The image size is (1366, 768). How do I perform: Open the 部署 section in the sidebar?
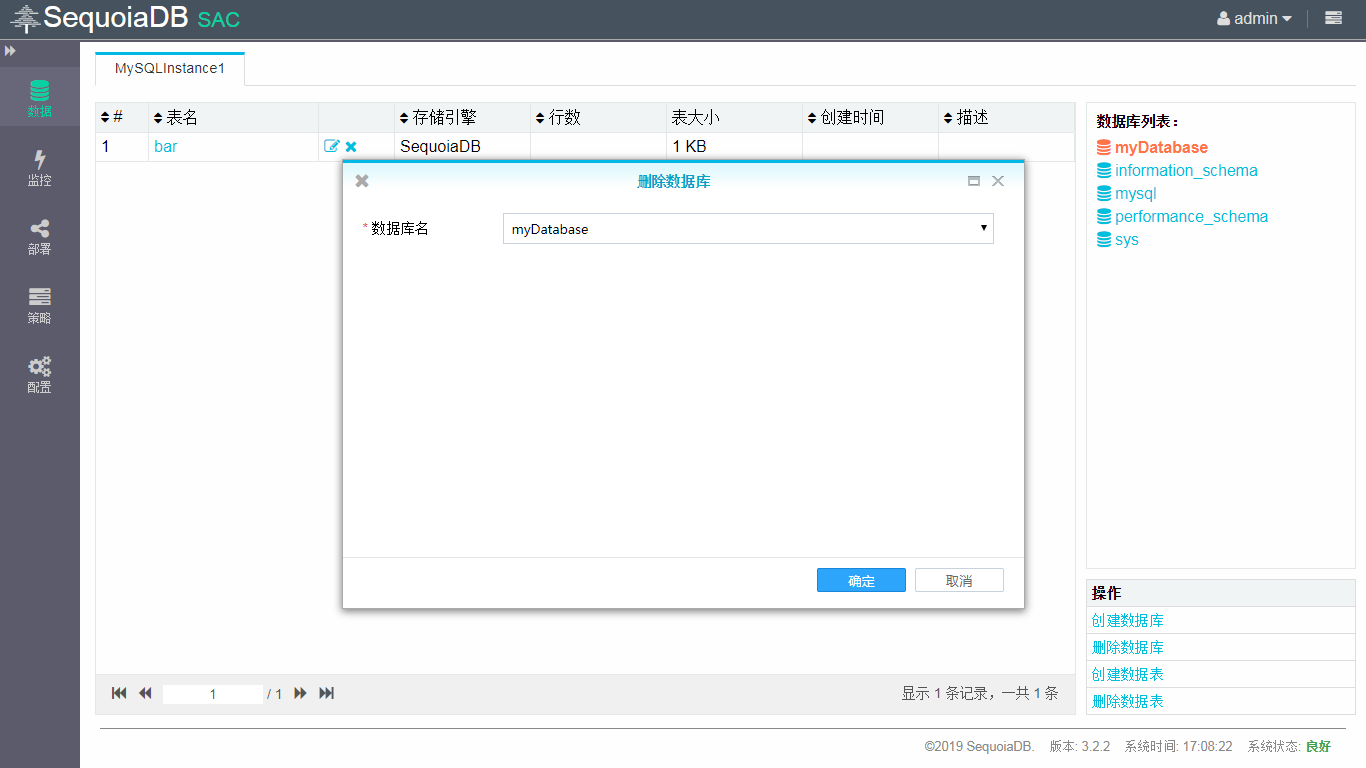[x=39, y=237]
